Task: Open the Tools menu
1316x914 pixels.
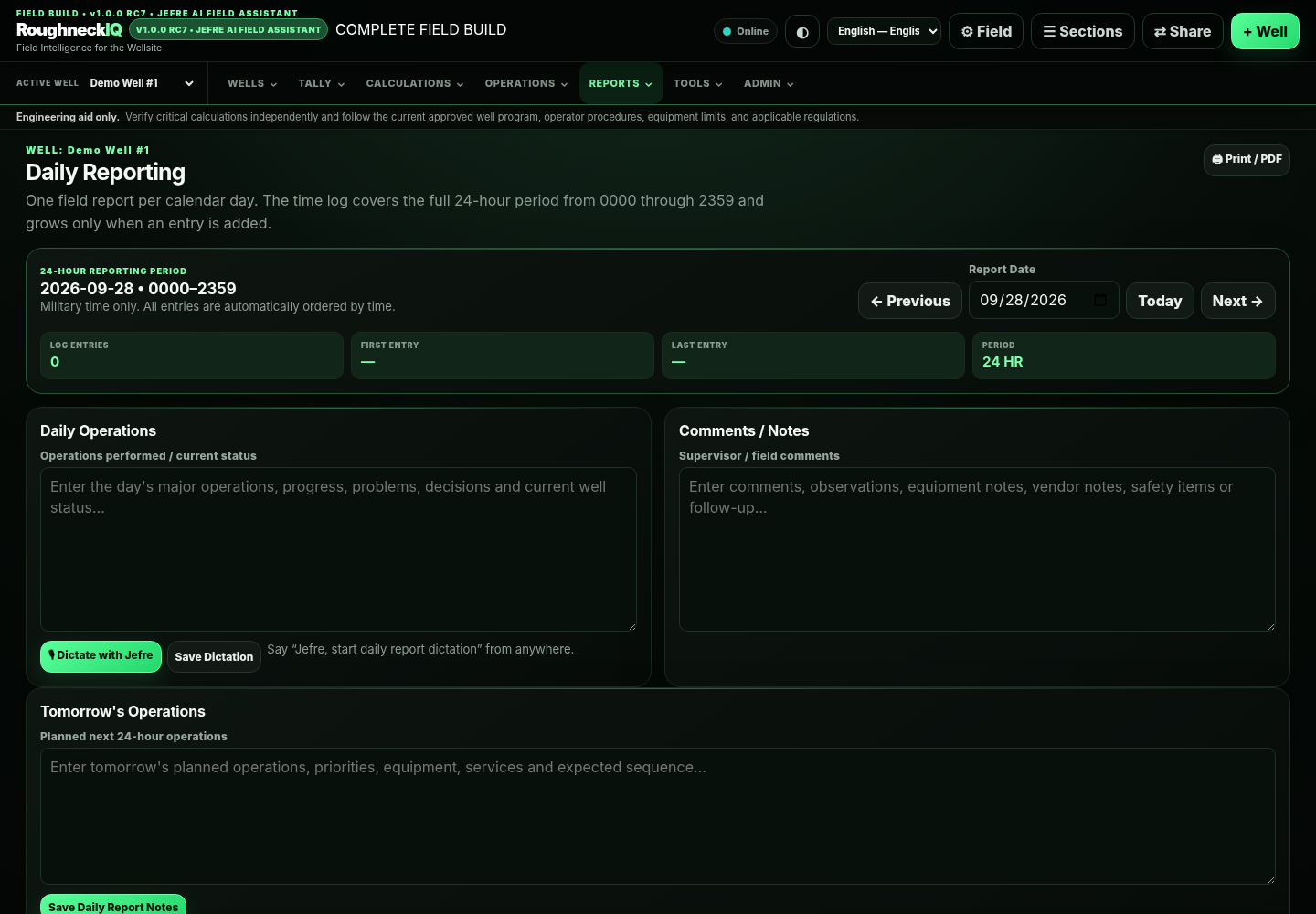Action: click(x=698, y=83)
